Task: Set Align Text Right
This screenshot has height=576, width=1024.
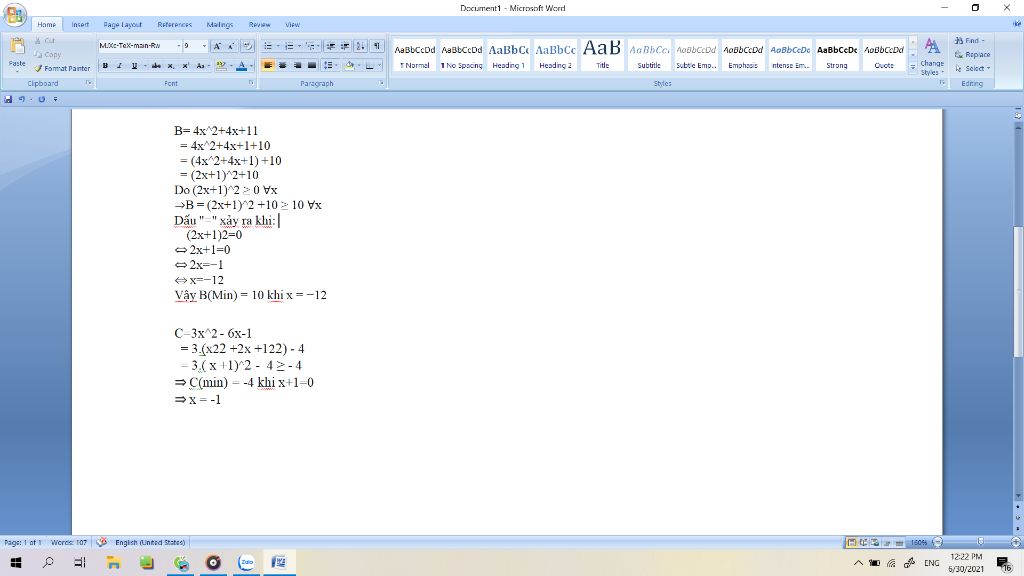Action: [x=297, y=65]
